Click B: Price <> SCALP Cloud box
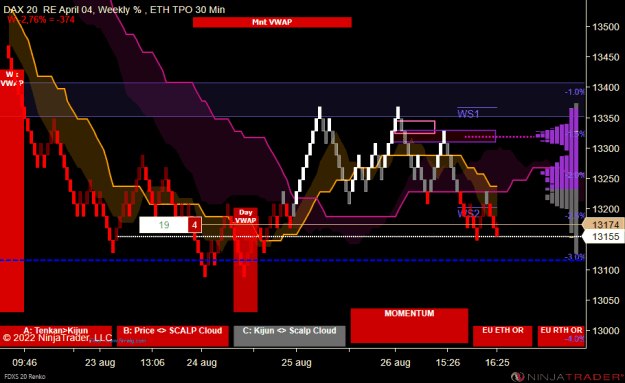 pyautogui.click(x=173, y=336)
